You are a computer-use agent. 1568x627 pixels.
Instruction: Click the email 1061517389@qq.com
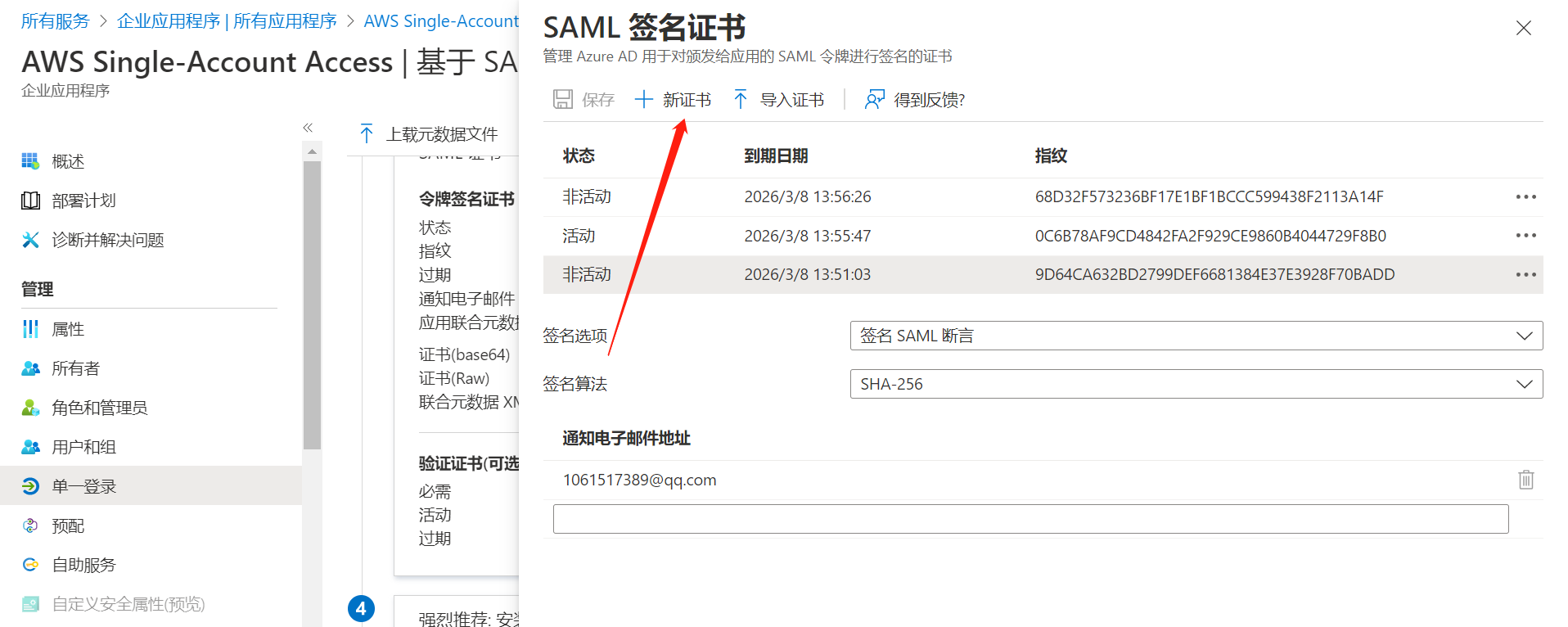coord(639,480)
